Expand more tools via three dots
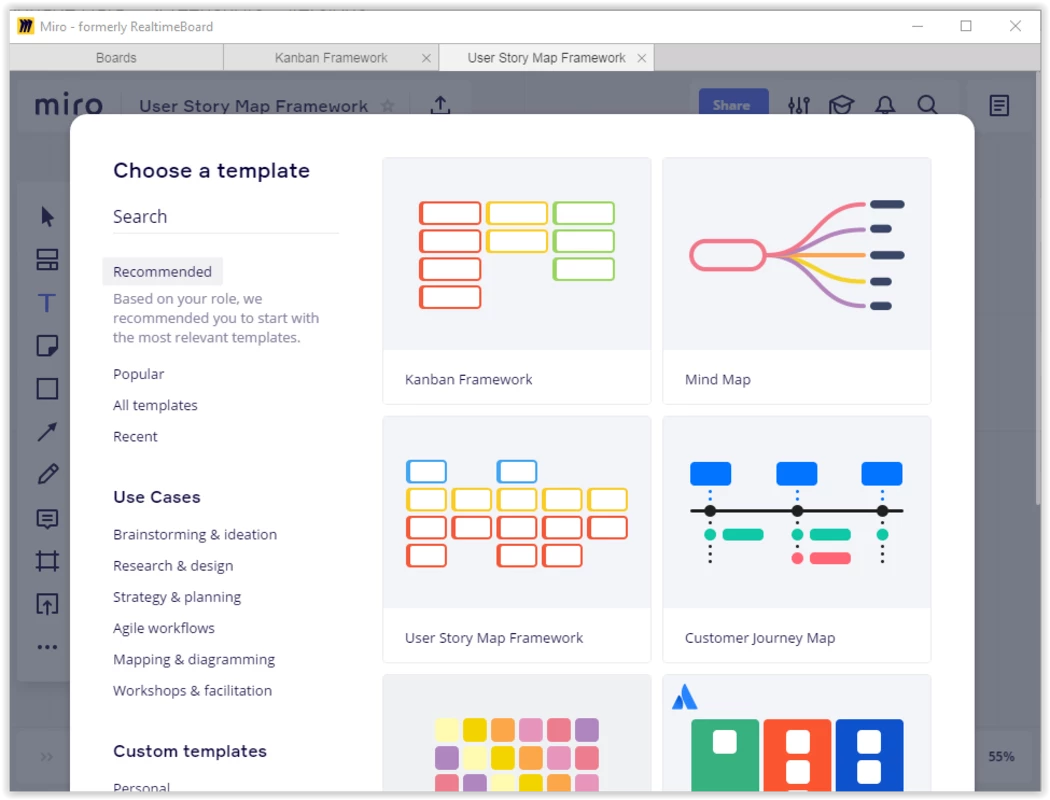1050x800 pixels. coord(47,647)
